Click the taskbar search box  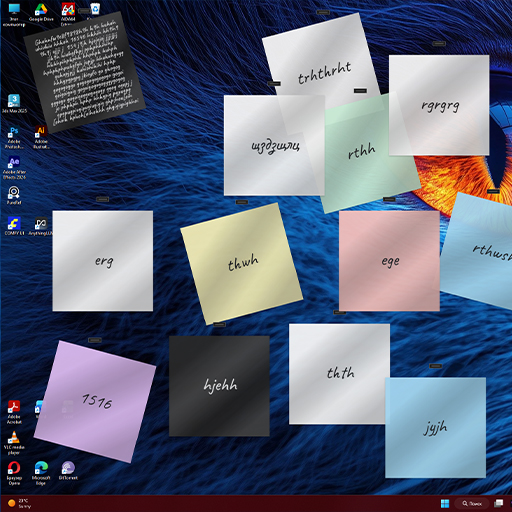472,503
